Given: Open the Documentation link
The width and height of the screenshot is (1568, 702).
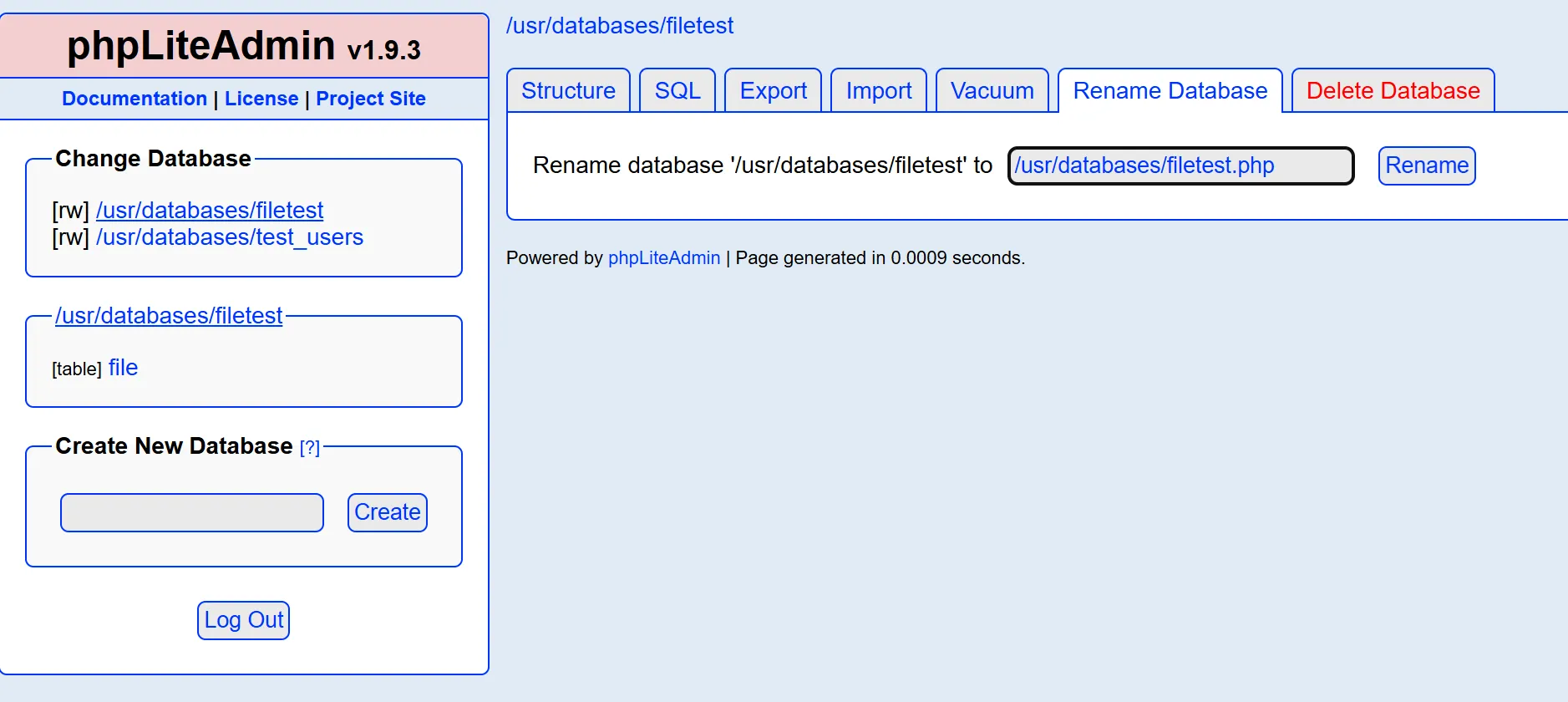Looking at the screenshot, I should tap(134, 99).
